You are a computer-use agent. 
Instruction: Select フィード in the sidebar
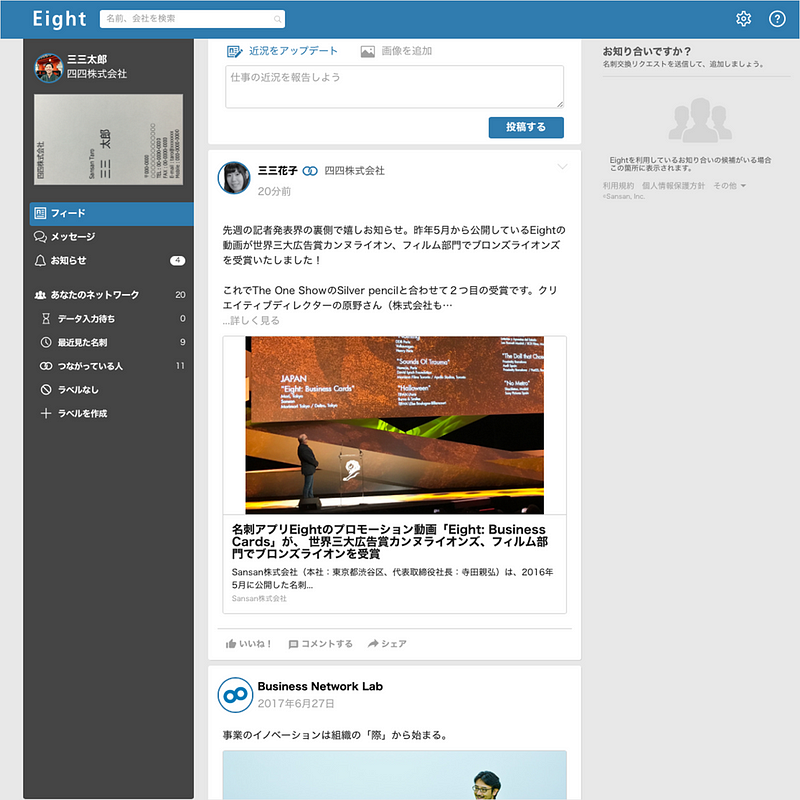click(x=112, y=214)
